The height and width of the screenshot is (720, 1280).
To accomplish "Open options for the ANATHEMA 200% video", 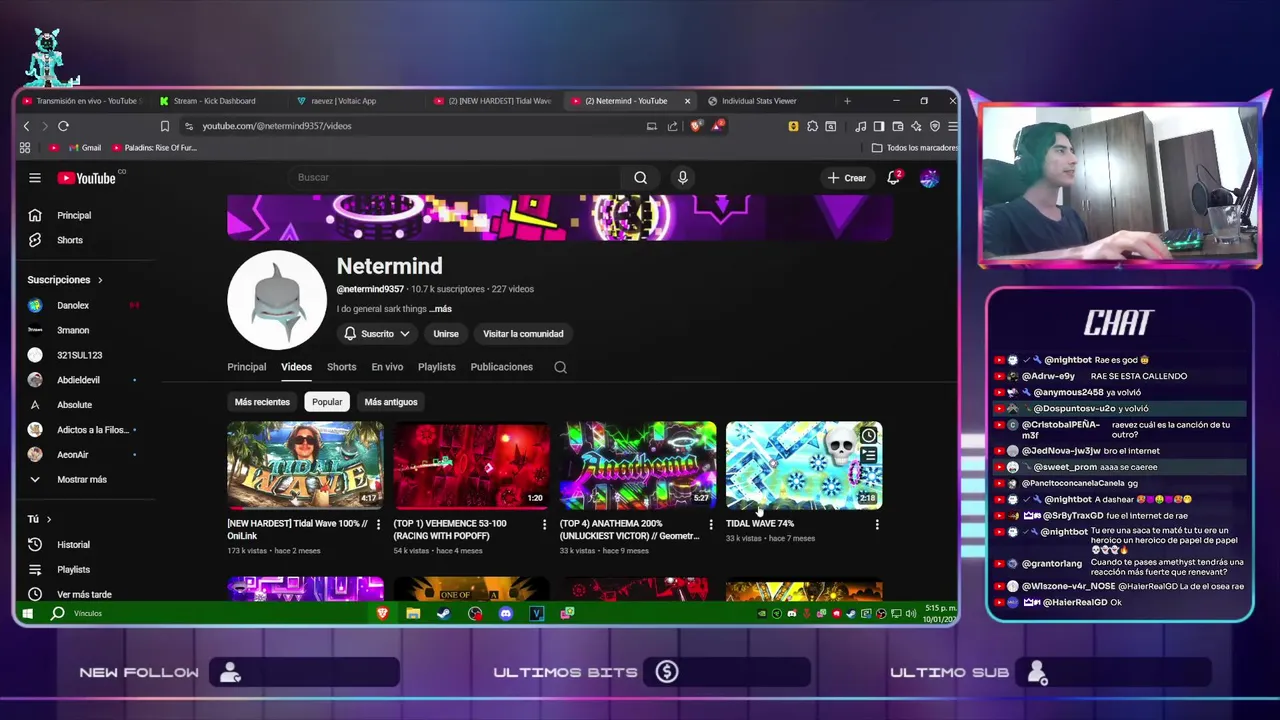I will tap(711, 524).
